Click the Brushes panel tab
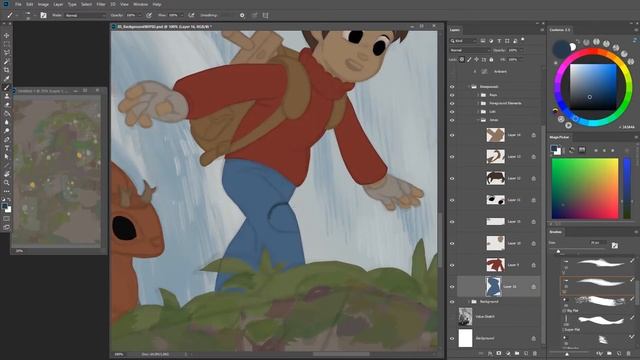This screenshot has height=360, width=640. tap(556, 232)
